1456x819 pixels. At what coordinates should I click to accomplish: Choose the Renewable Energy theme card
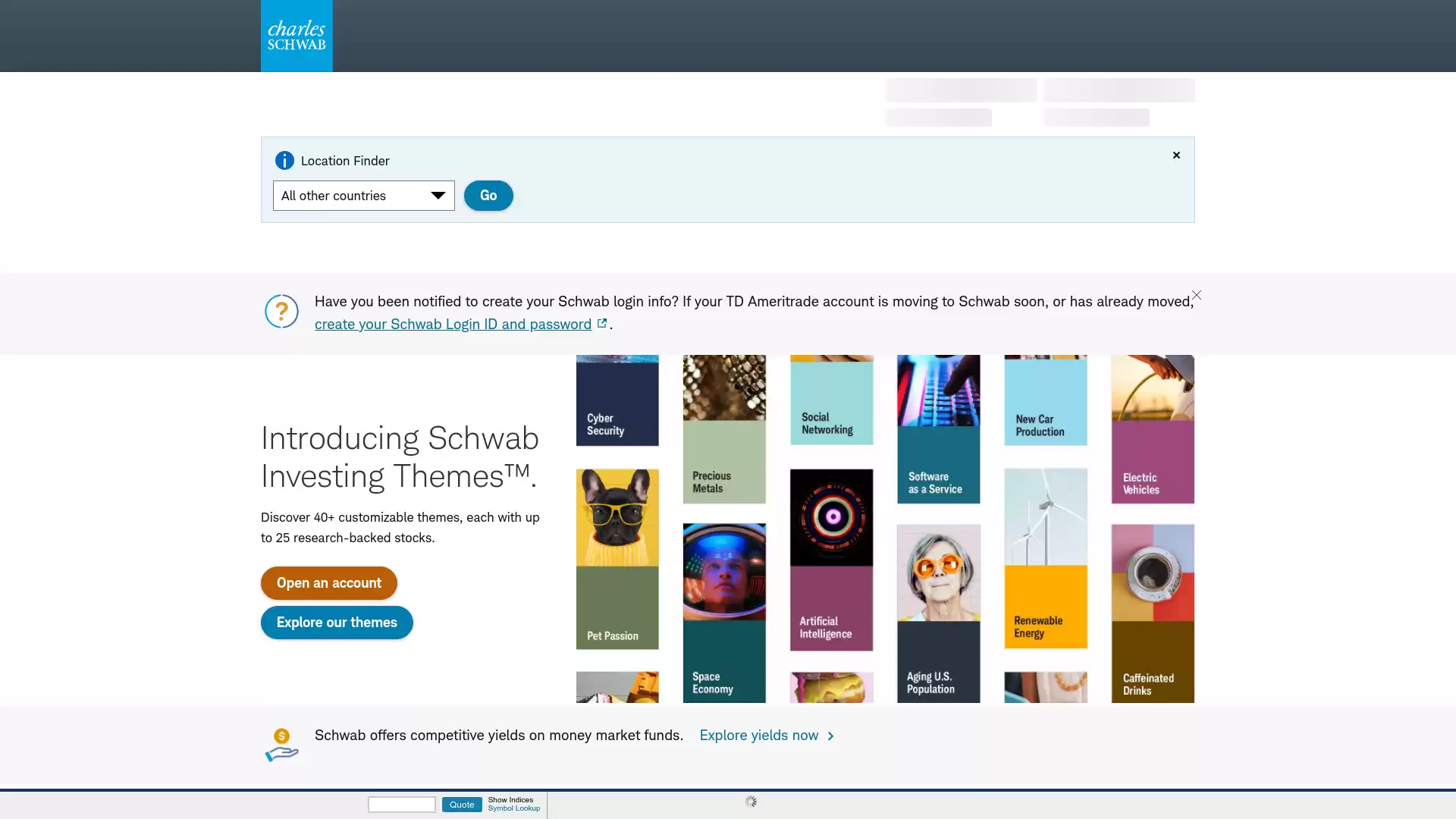pyautogui.click(x=1045, y=559)
